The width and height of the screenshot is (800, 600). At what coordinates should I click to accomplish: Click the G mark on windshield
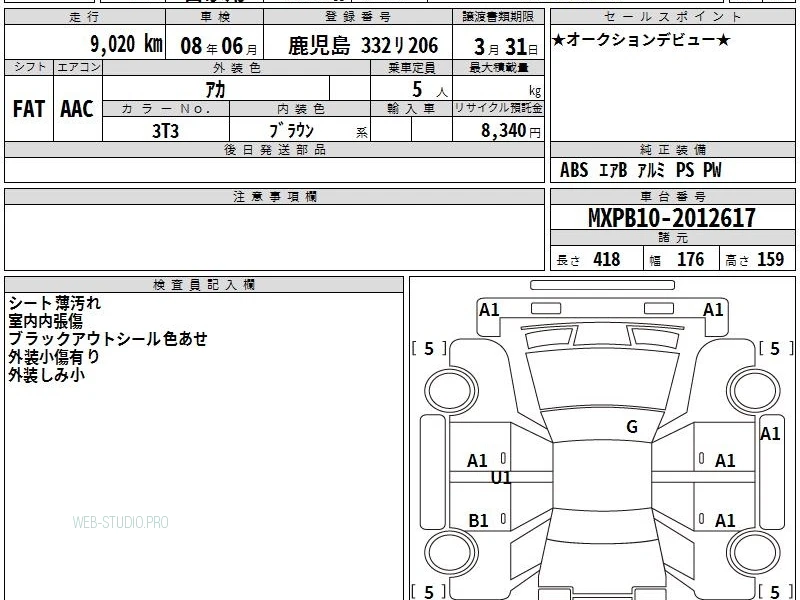point(632,427)
